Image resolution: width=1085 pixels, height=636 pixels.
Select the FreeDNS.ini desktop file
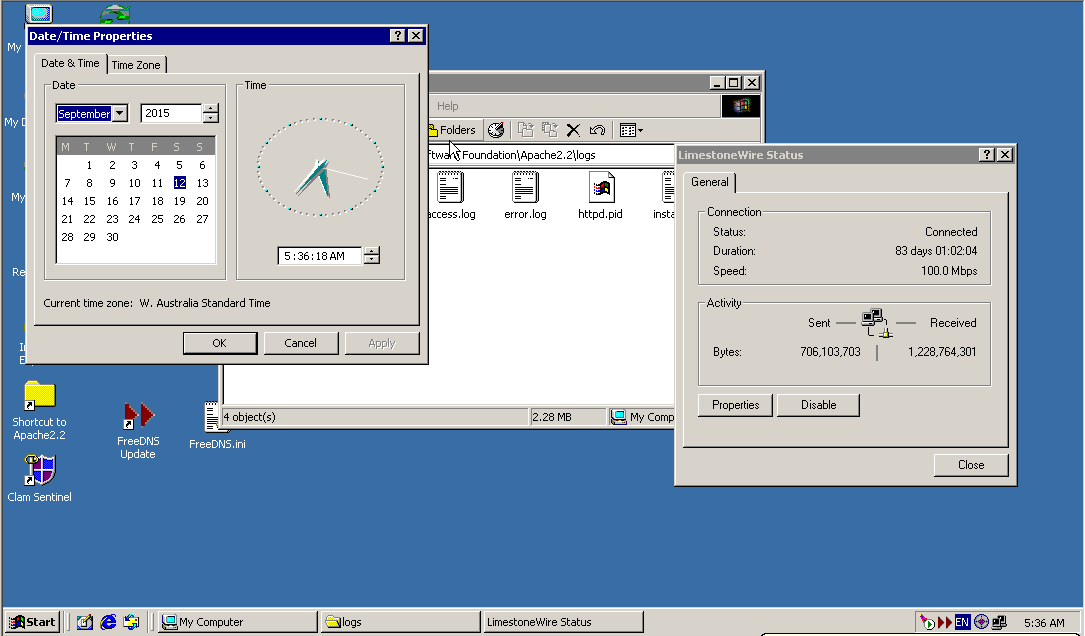pos(217,426)
